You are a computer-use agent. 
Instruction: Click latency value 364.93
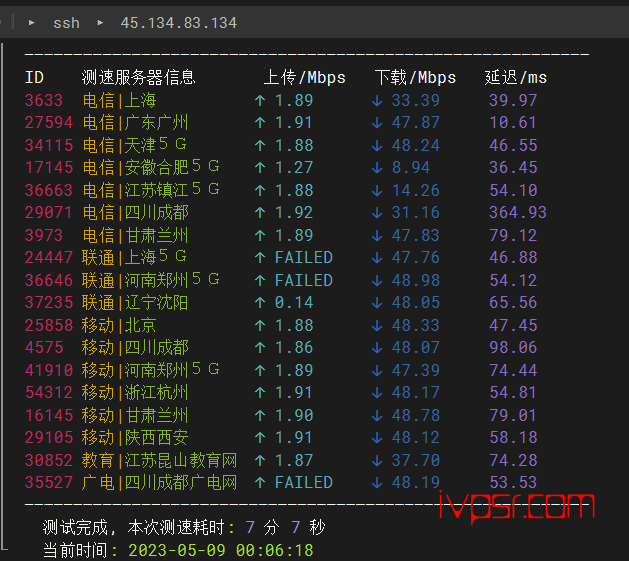517,212
